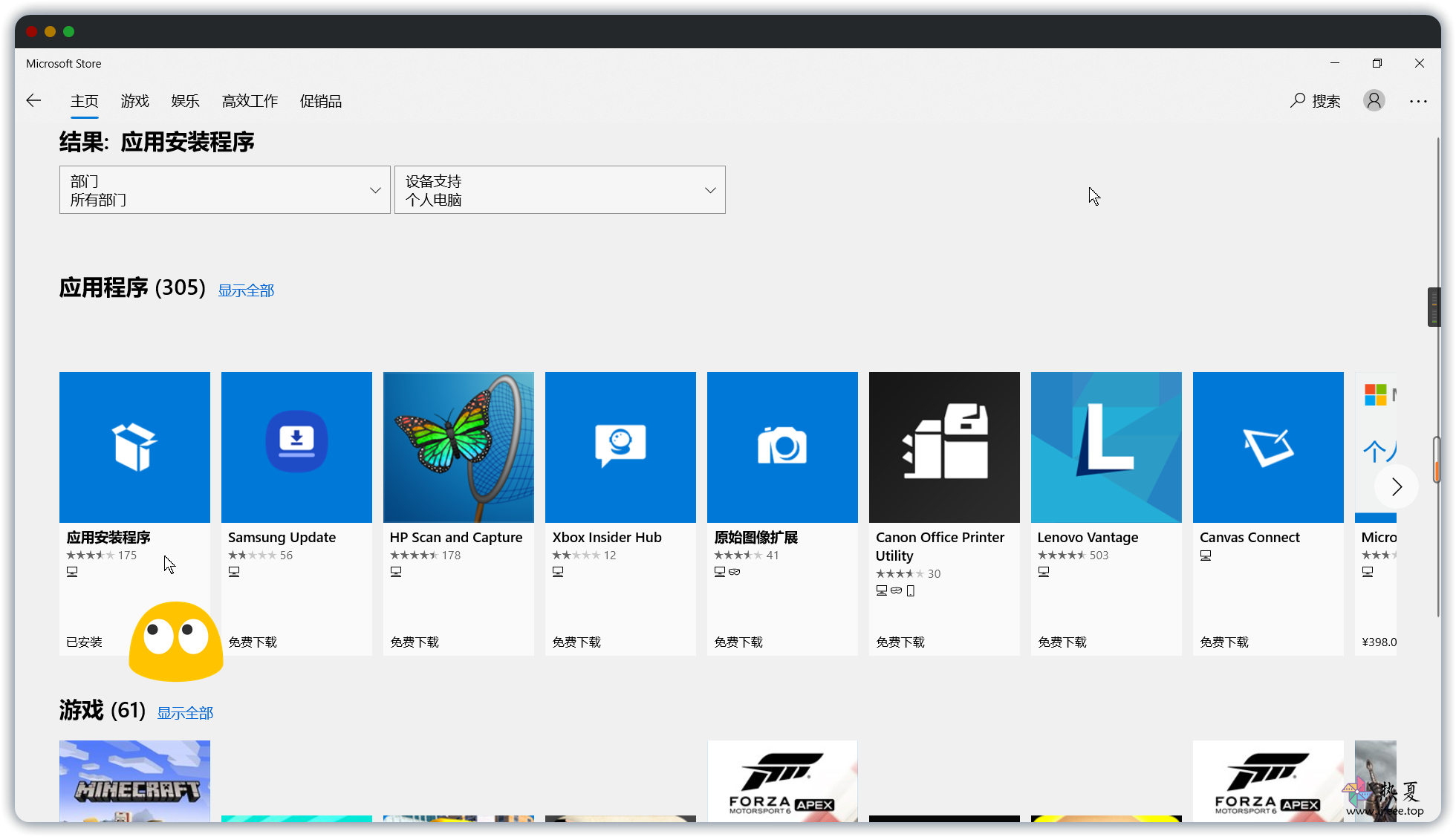Click 已安装 under 应用安装程序
Image resolution: width=1456 pixels, height=837 pixels.
[84, 642]
